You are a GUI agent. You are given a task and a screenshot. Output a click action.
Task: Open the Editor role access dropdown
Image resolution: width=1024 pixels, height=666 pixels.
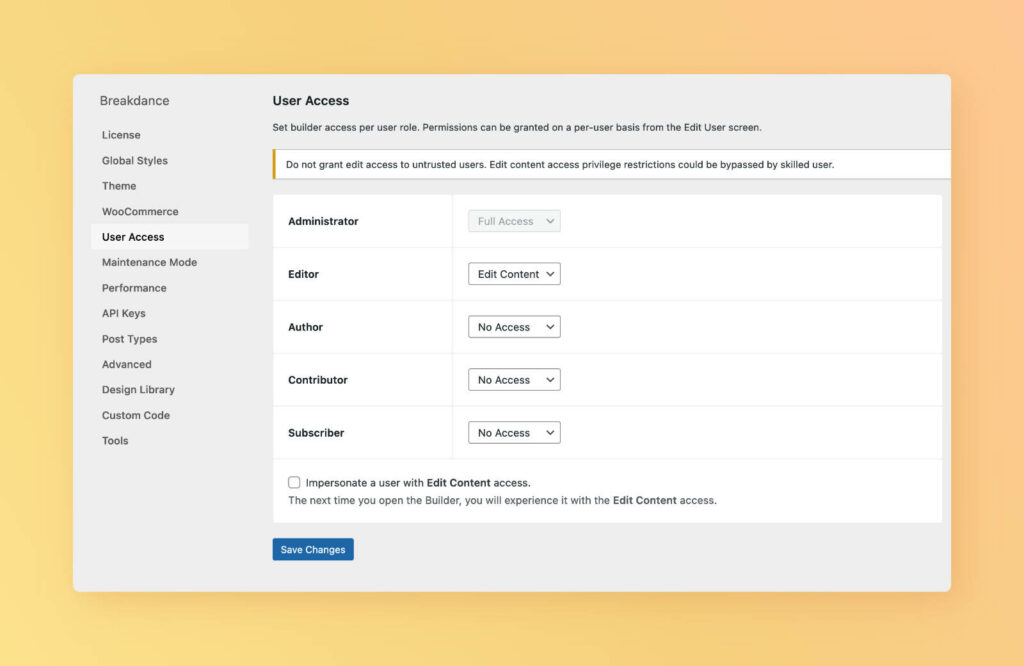click(x=513, y=273)
